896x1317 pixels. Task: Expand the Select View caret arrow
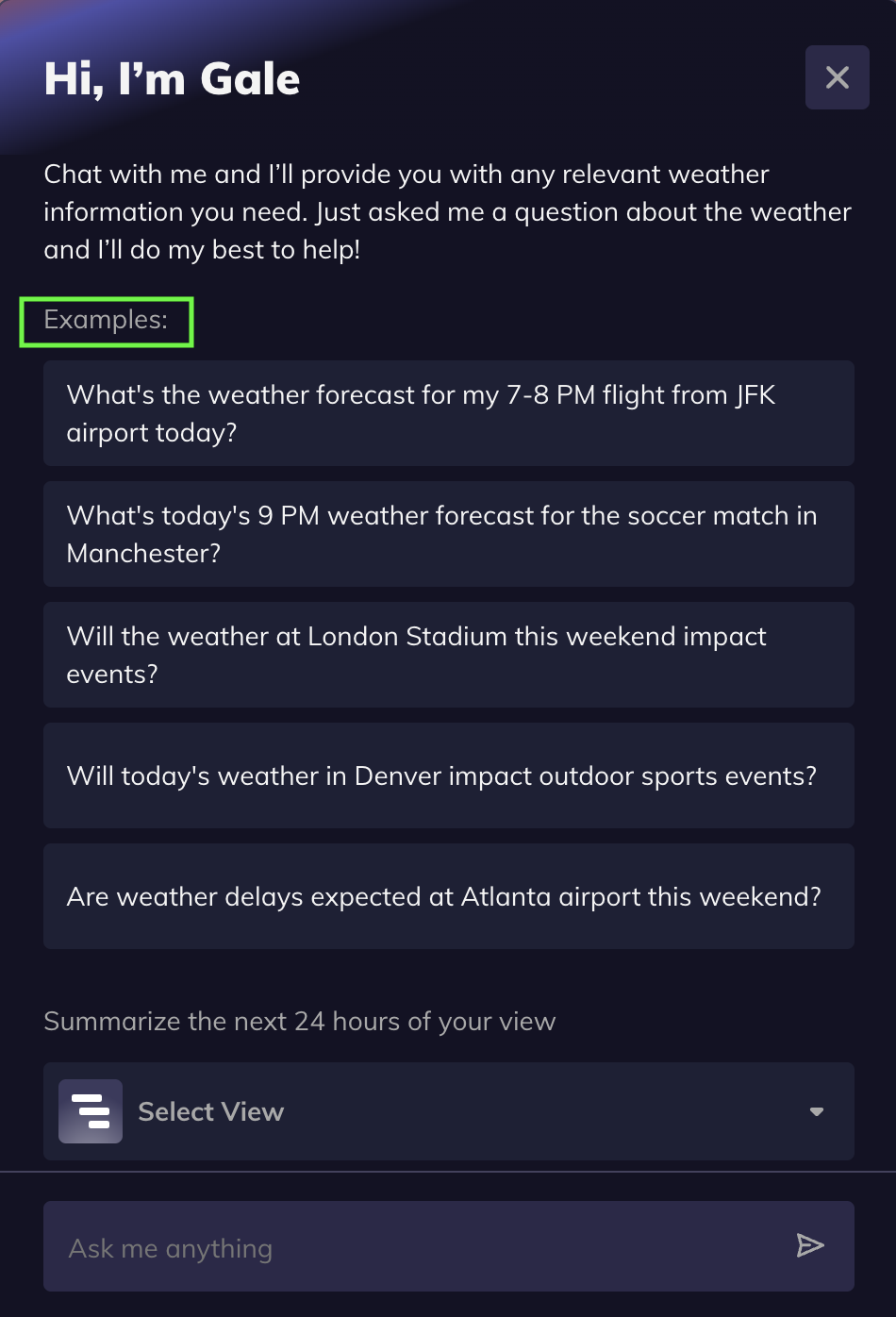[x=817, y=1111]
